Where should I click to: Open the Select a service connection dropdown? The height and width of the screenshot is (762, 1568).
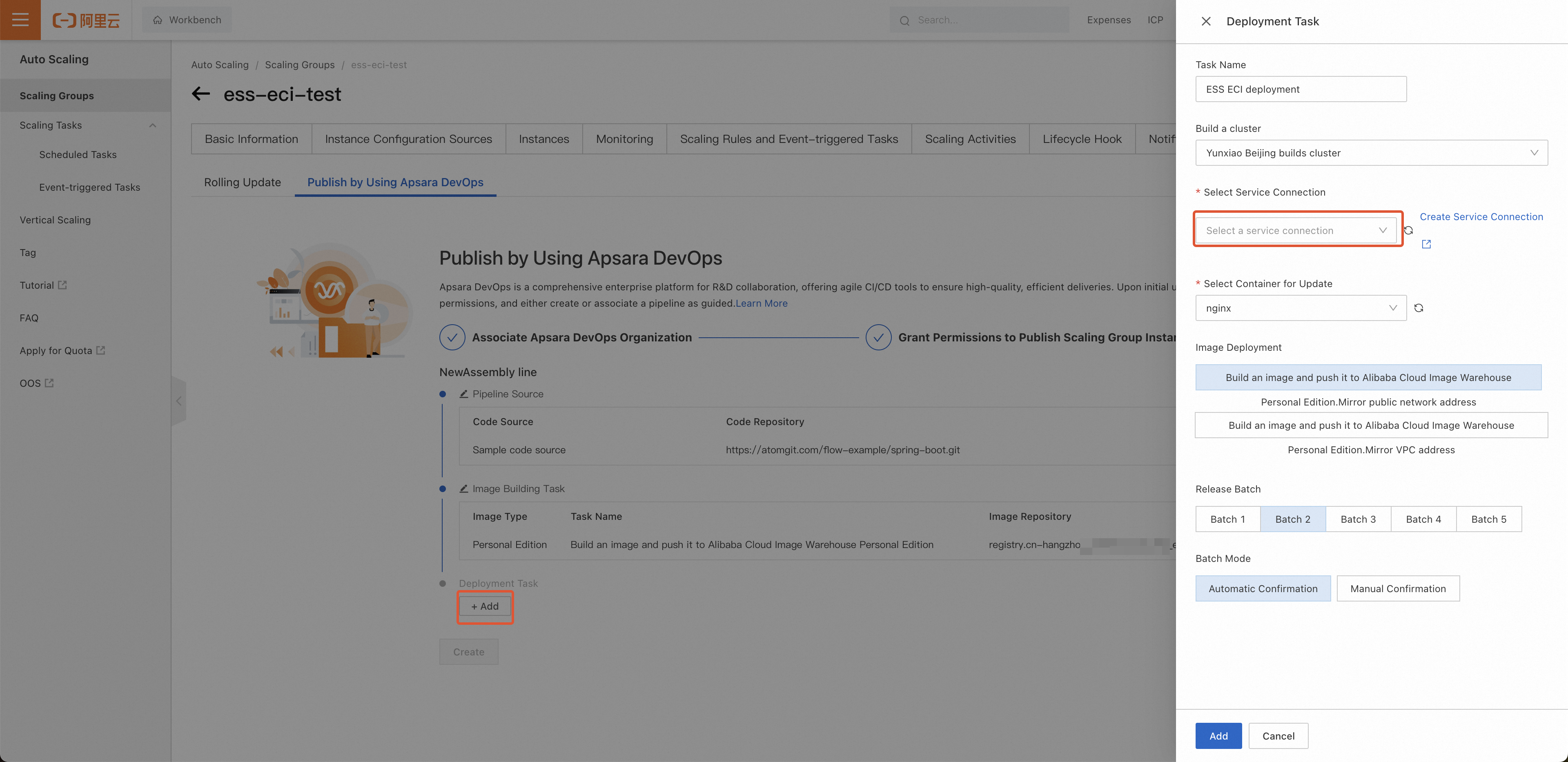pos(1295,231)
